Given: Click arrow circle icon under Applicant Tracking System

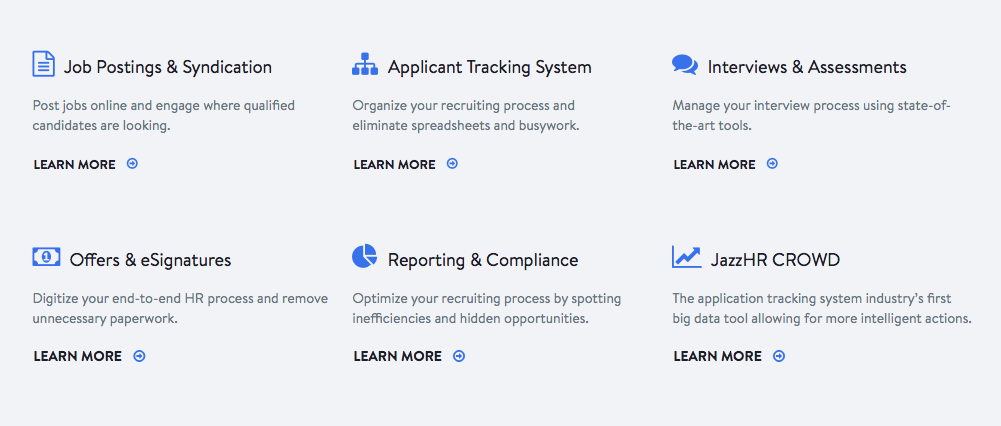Looking at the screenshot, I should pyautogui.click(x=452, y=164).
